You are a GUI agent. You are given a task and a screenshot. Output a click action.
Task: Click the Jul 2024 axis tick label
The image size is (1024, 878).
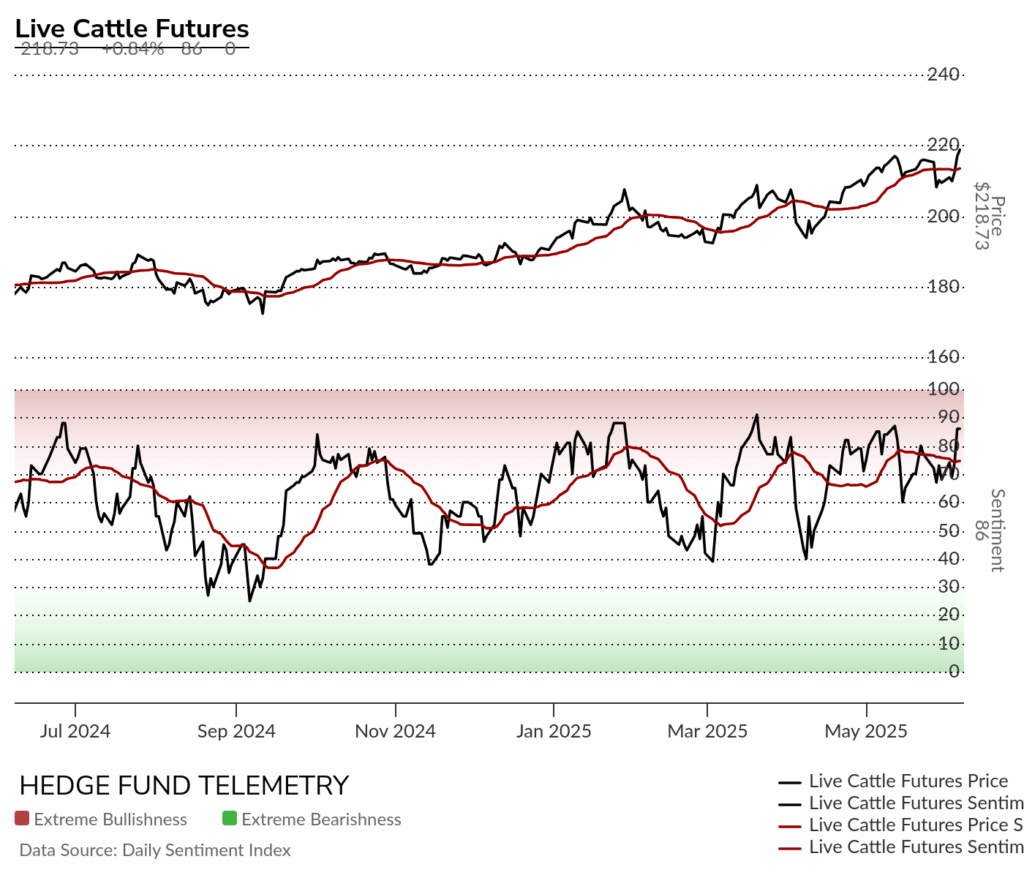point(75,731)
